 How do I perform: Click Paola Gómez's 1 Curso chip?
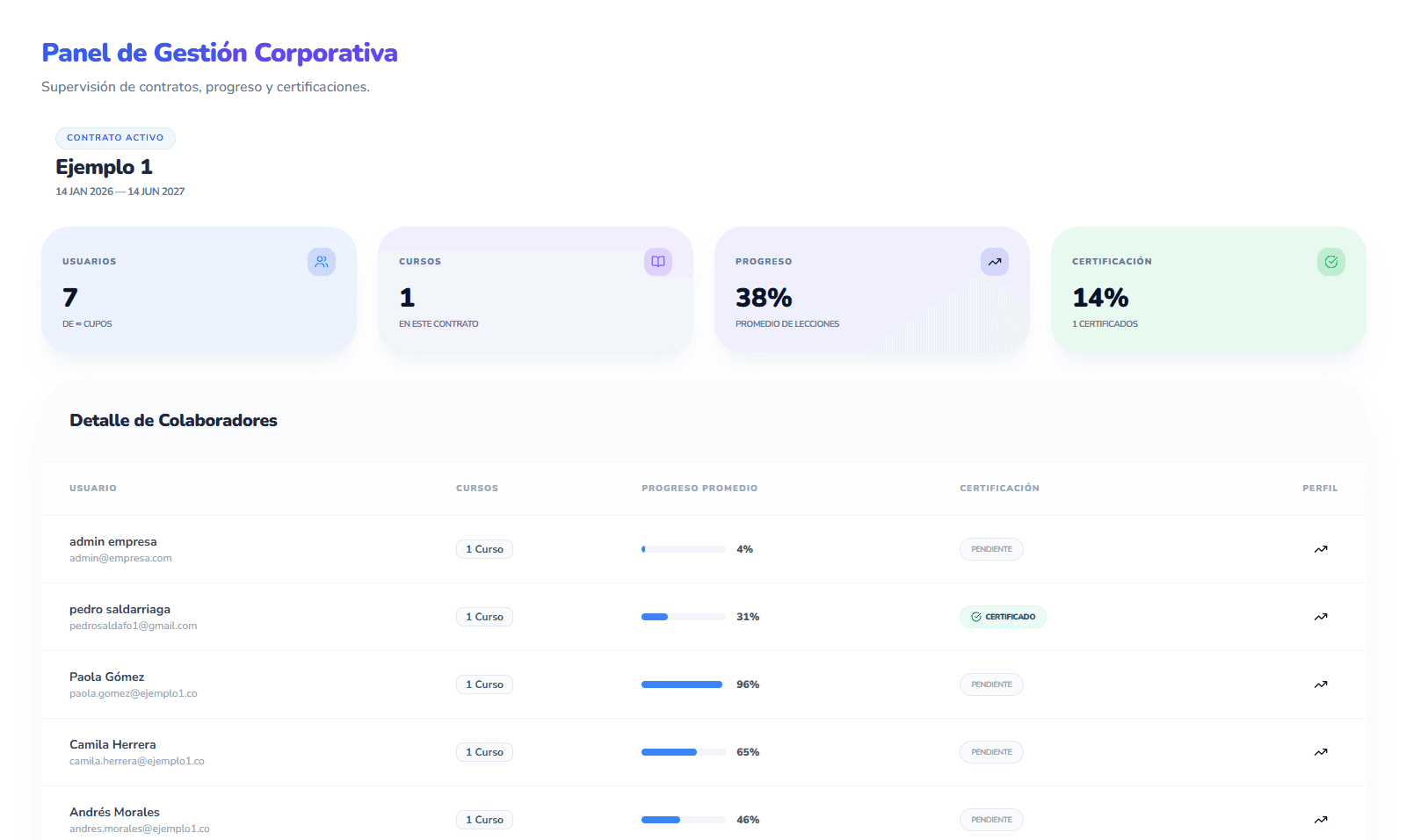pos(484,684)
